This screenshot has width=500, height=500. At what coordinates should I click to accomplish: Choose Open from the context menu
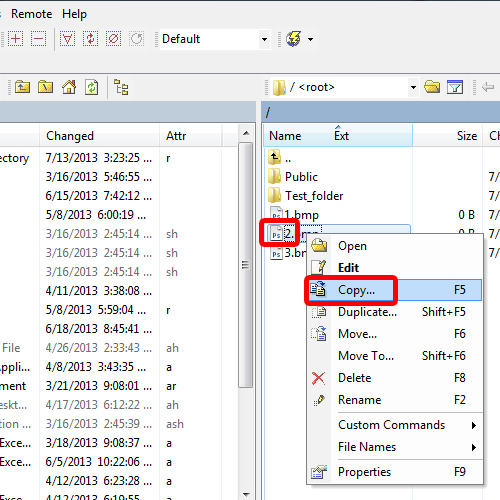coord(395,246)
